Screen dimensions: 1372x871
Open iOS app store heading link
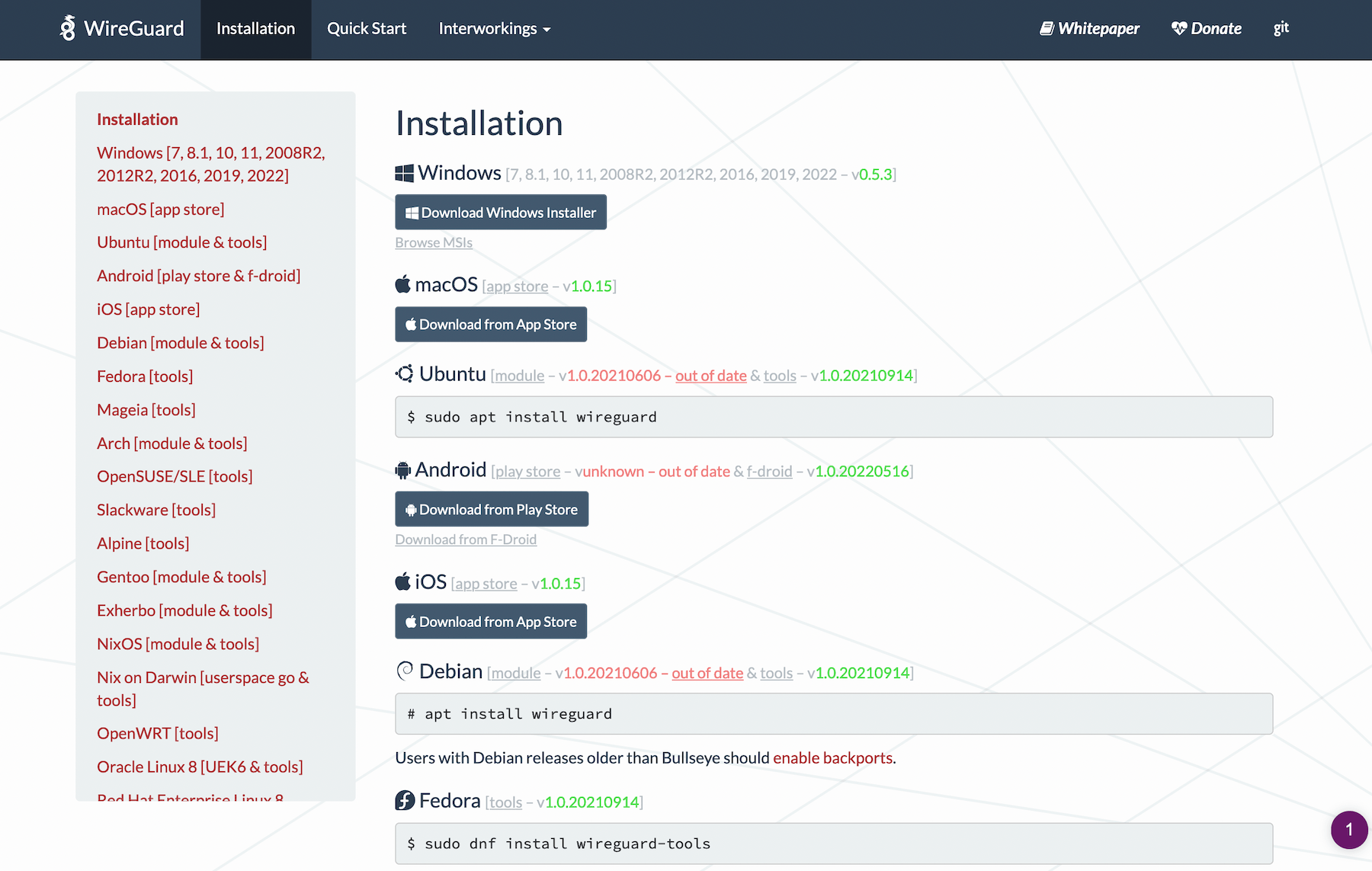(486, 584)
